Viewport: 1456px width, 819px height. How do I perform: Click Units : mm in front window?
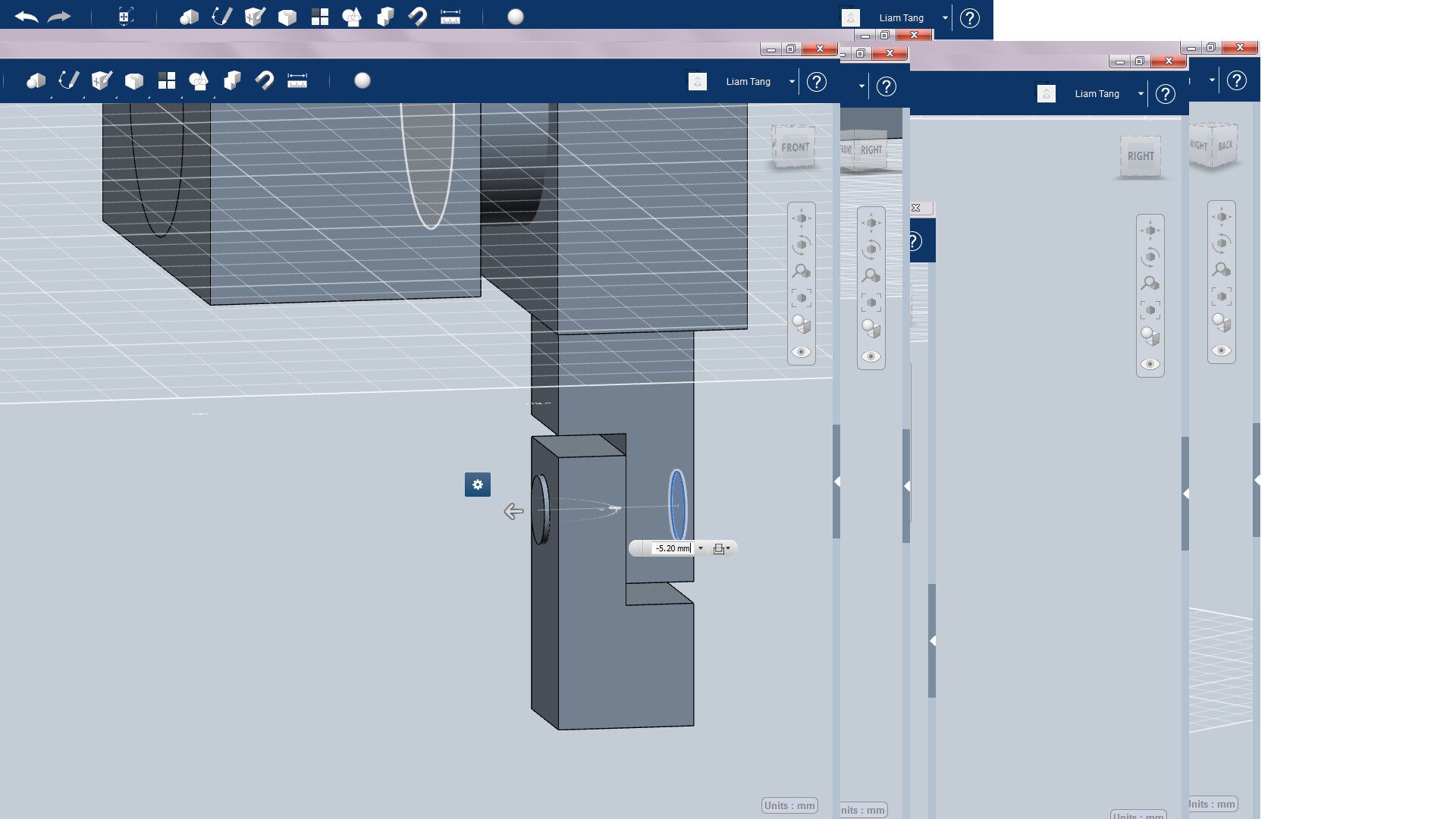[x=789, y=805]
